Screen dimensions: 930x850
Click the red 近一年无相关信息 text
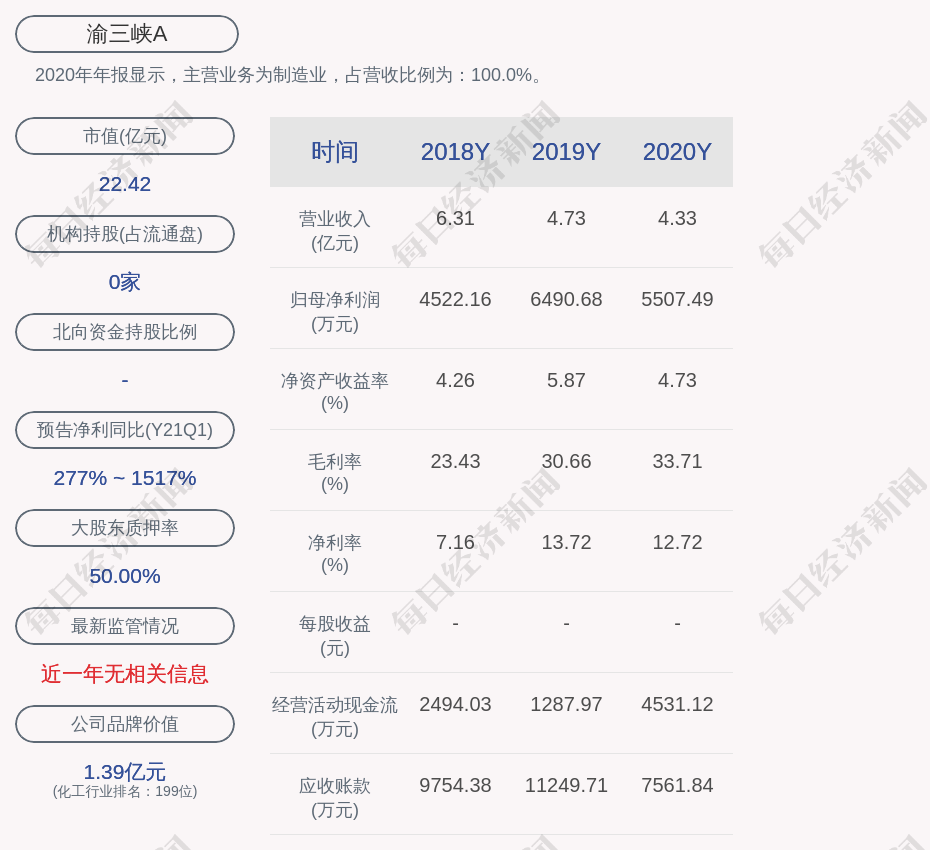pyautogui.click(x=125, y=674)
